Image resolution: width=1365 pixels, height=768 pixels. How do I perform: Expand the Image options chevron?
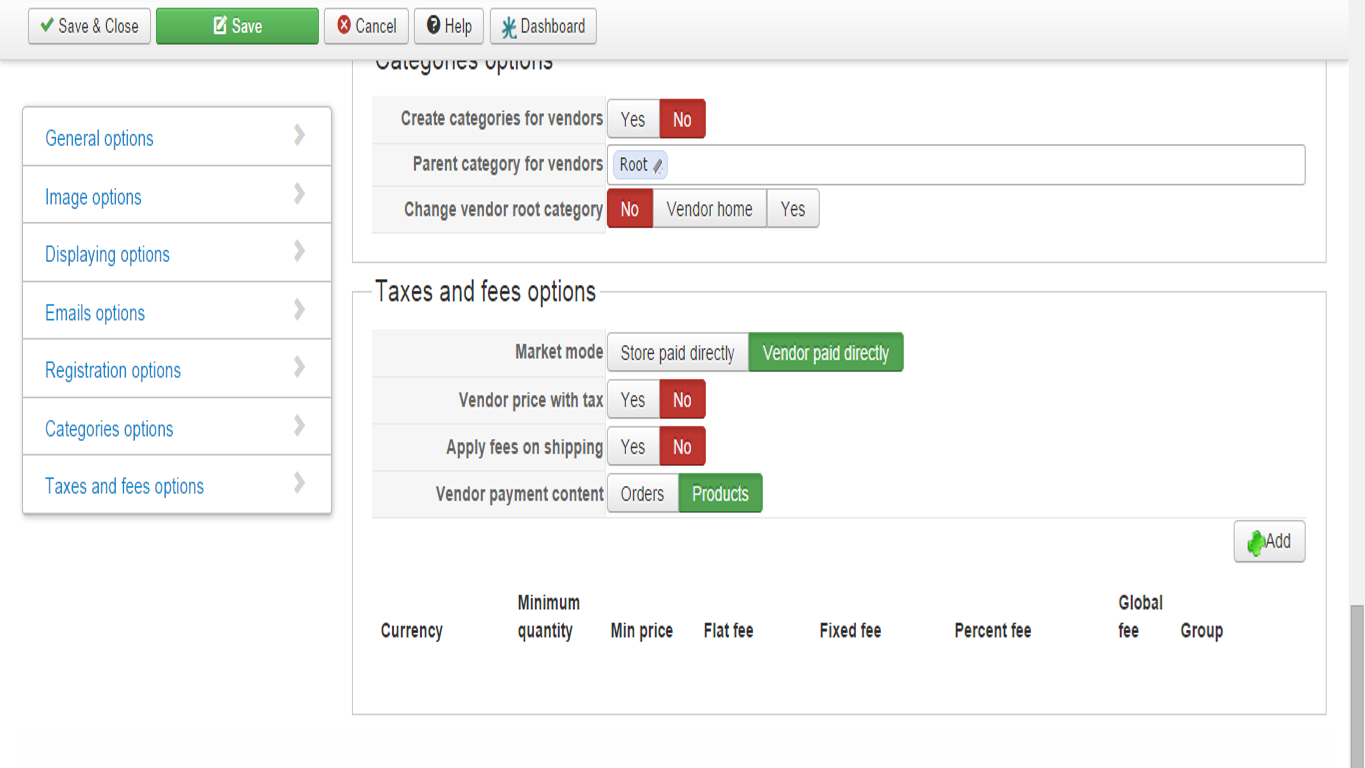click(x=299, y=195)
